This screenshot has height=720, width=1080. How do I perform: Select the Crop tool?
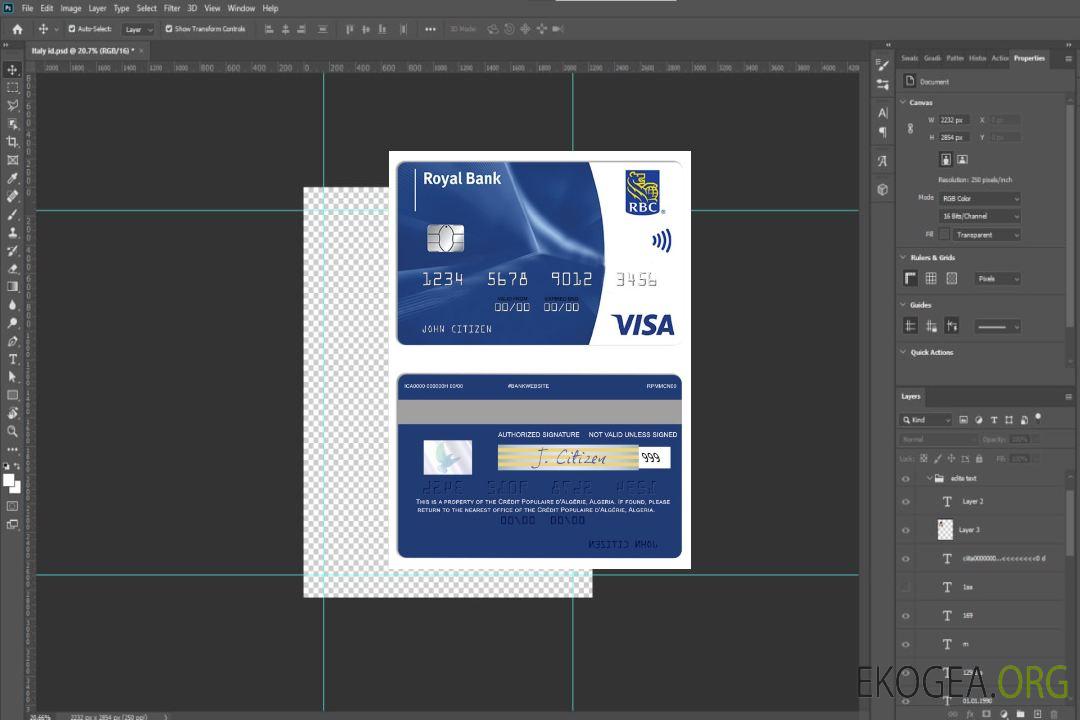12,142
